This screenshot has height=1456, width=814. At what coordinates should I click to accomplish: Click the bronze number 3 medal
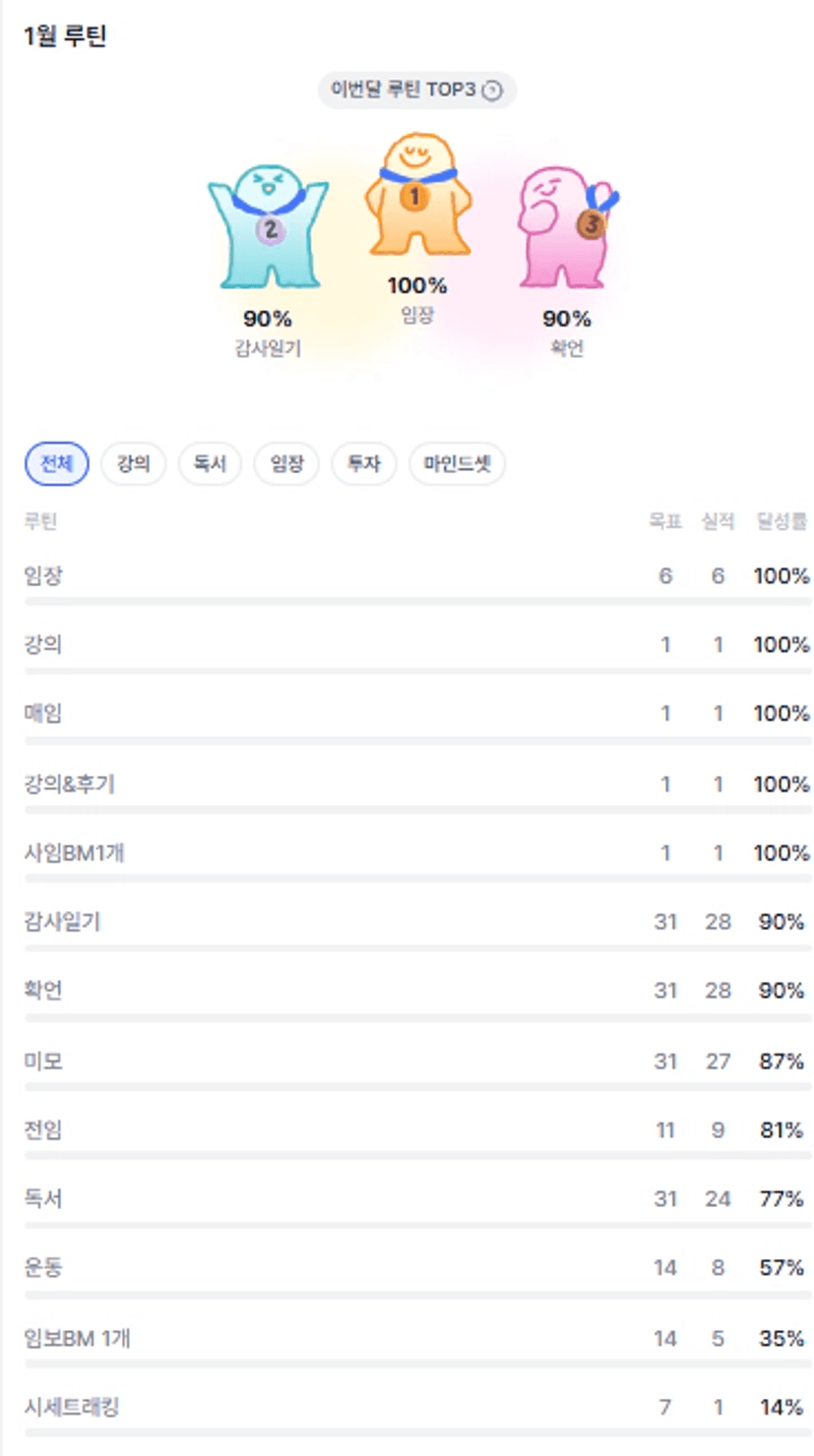pyautogui.click(x=591, y=224)
